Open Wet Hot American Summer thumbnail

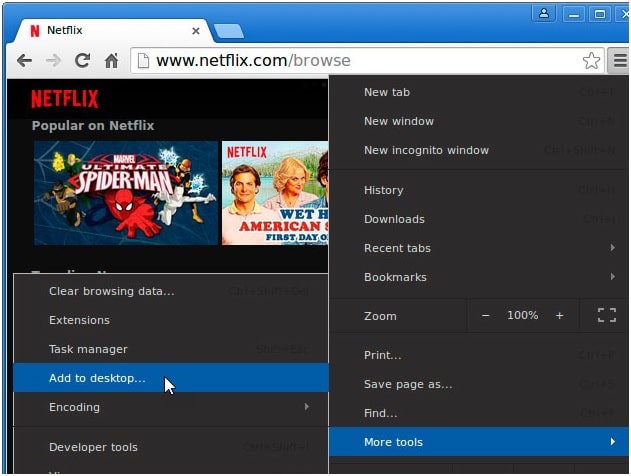[275, 193]
